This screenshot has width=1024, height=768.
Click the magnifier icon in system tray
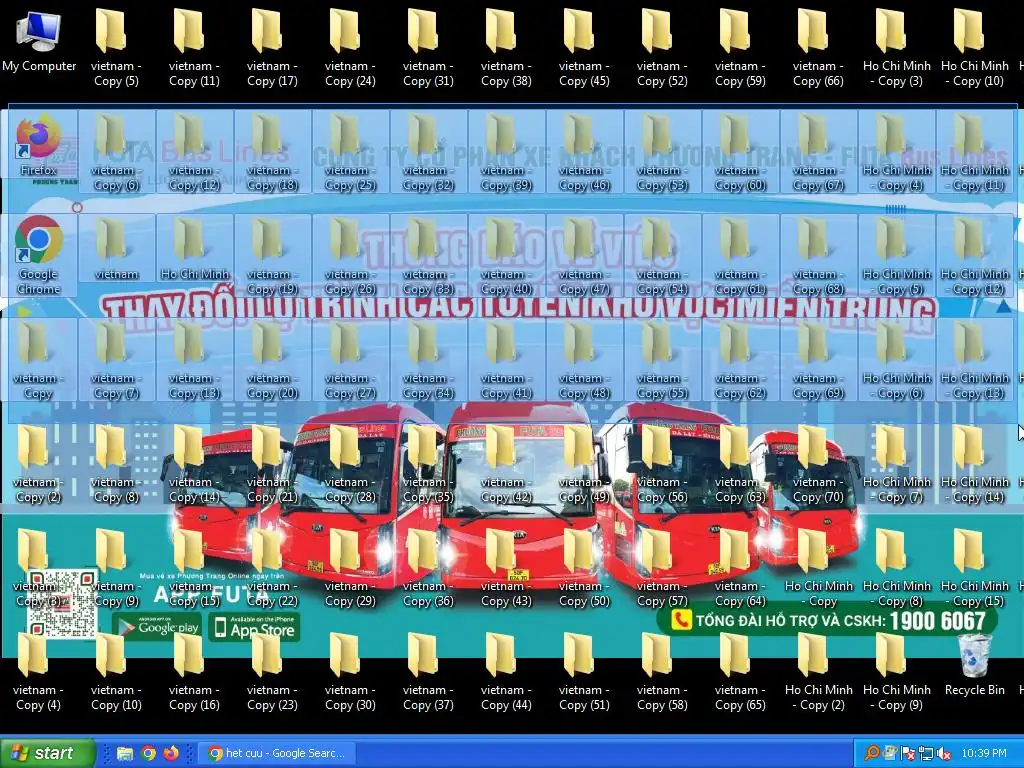tap(871, 753)
